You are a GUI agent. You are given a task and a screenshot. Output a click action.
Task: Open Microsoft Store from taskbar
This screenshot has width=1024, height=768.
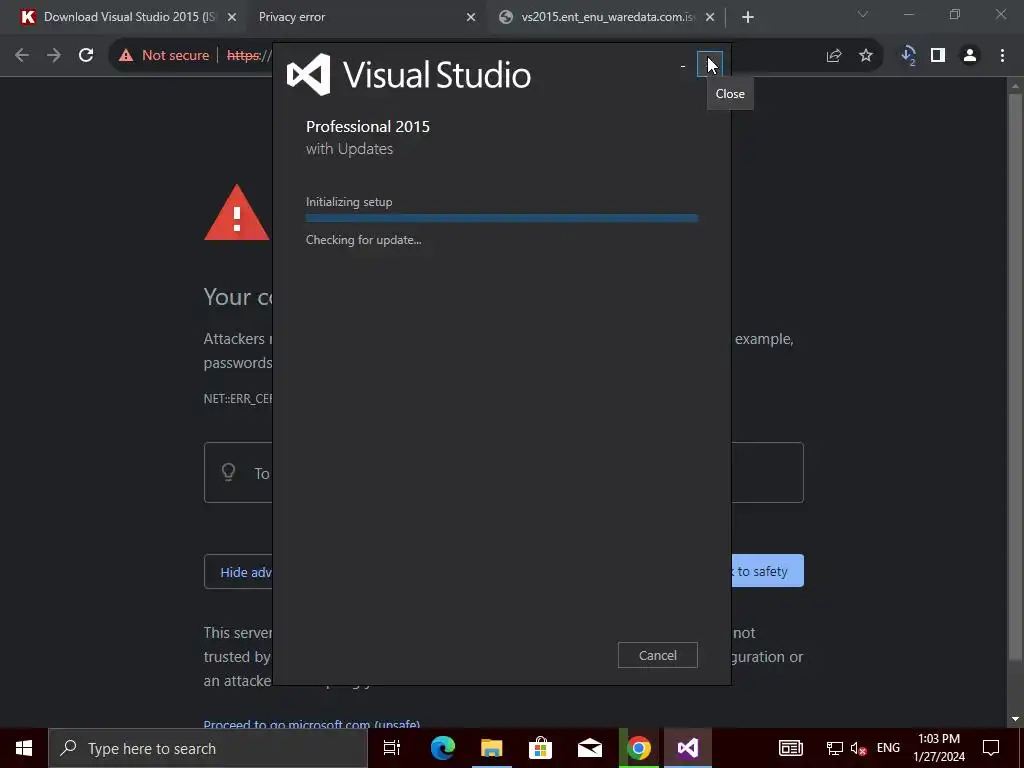point(541,748)
